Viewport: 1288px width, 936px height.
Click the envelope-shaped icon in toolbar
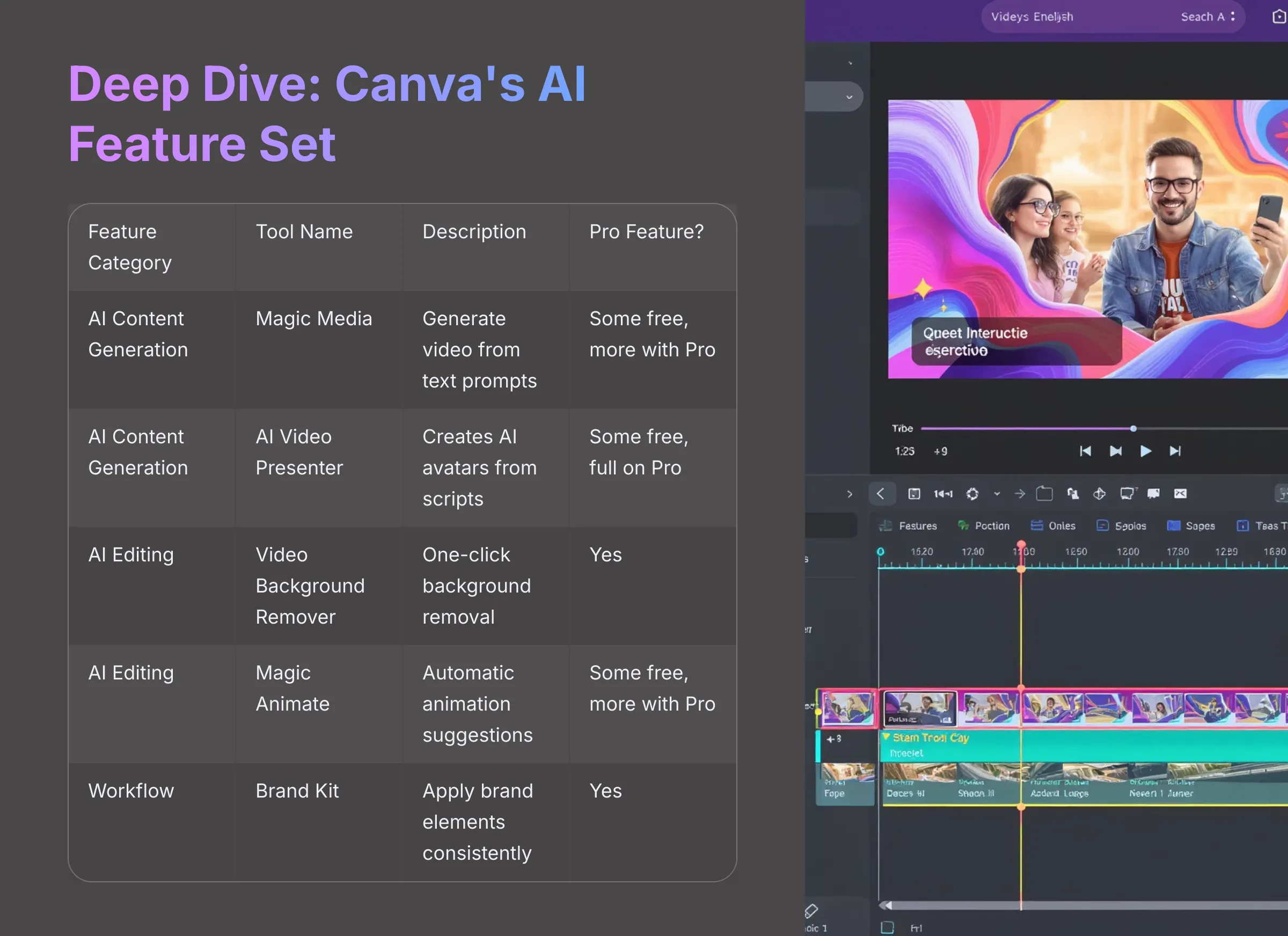[1180, 493]
